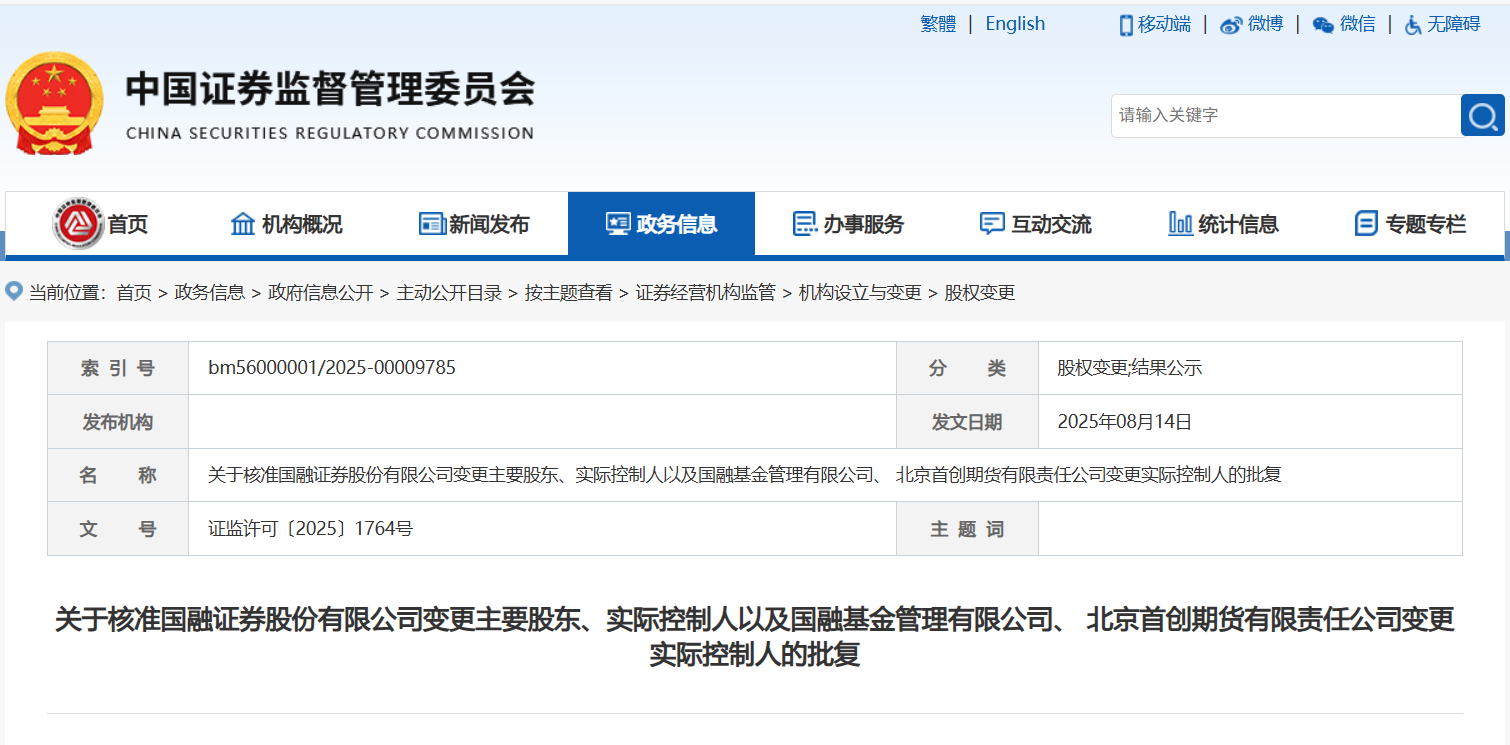
Task: Go to 证券经营机构监管 breadcrumb link
Action: [705, 293]
